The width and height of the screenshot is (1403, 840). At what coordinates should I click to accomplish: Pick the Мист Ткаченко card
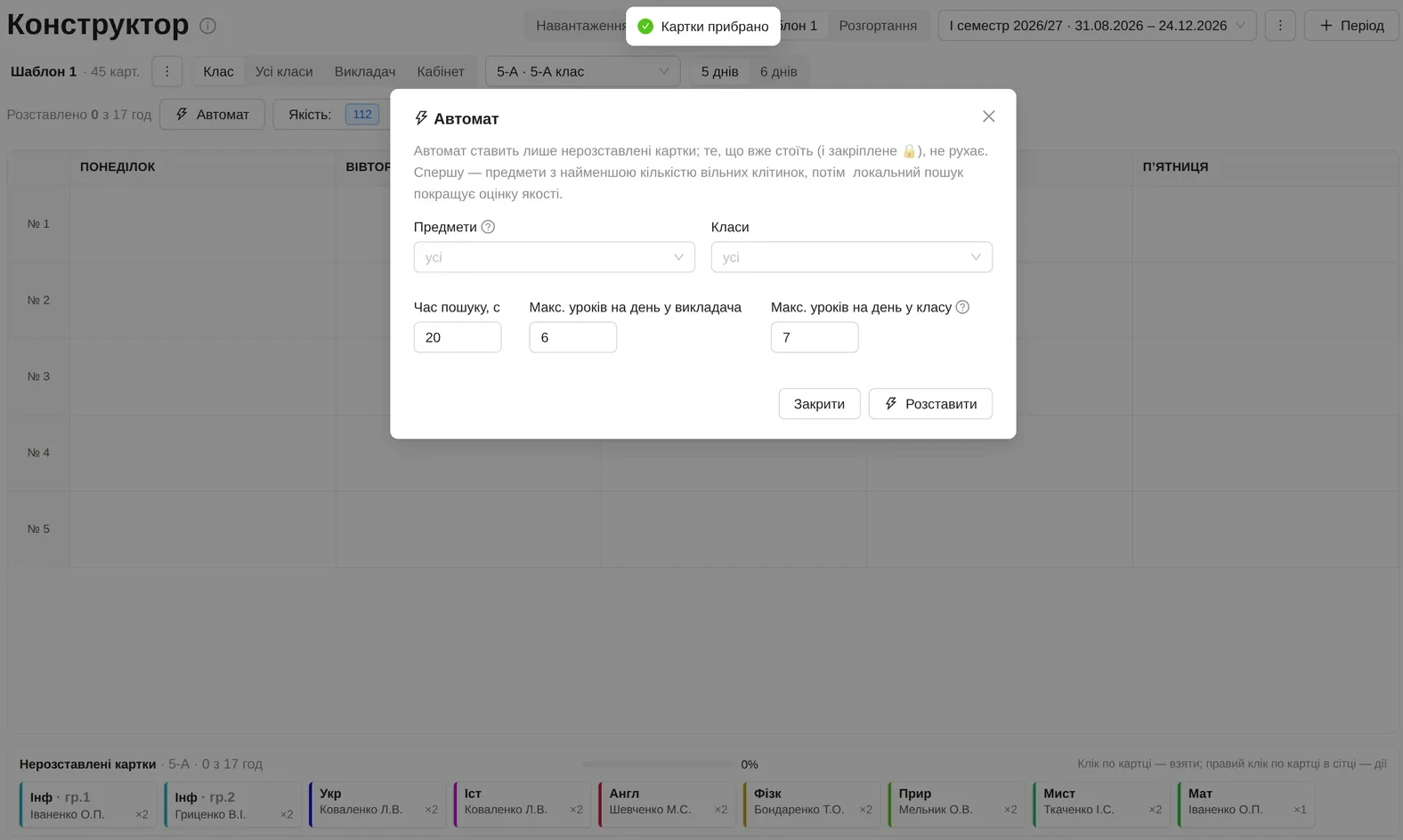tap(1102, 804)
